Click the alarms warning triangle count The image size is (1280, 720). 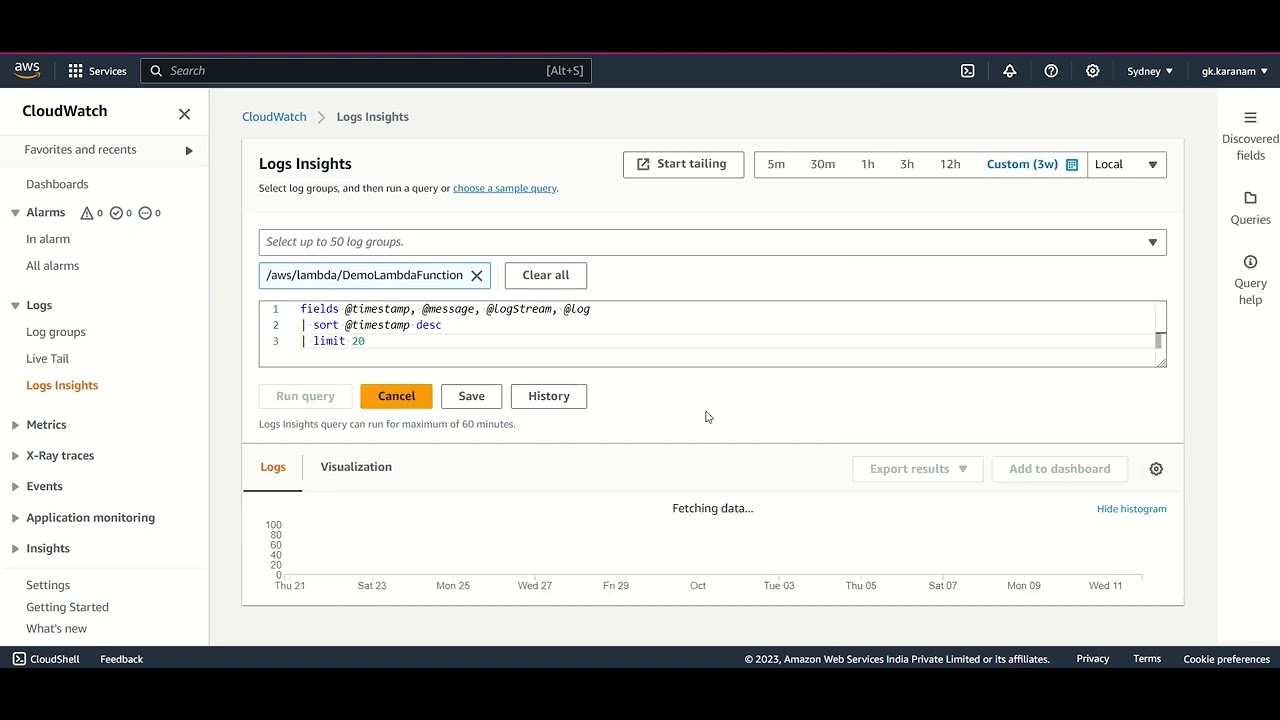point(91,213)
